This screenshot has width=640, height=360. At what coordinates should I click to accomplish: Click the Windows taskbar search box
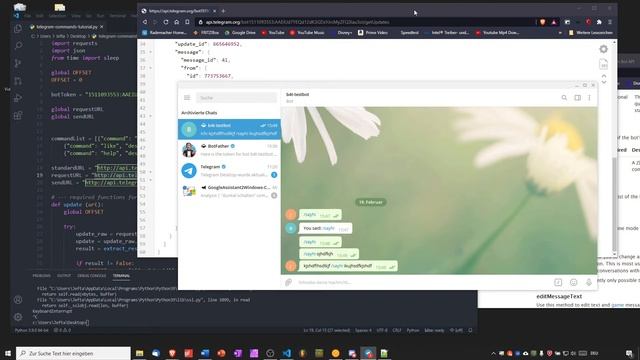pos(73,353)
